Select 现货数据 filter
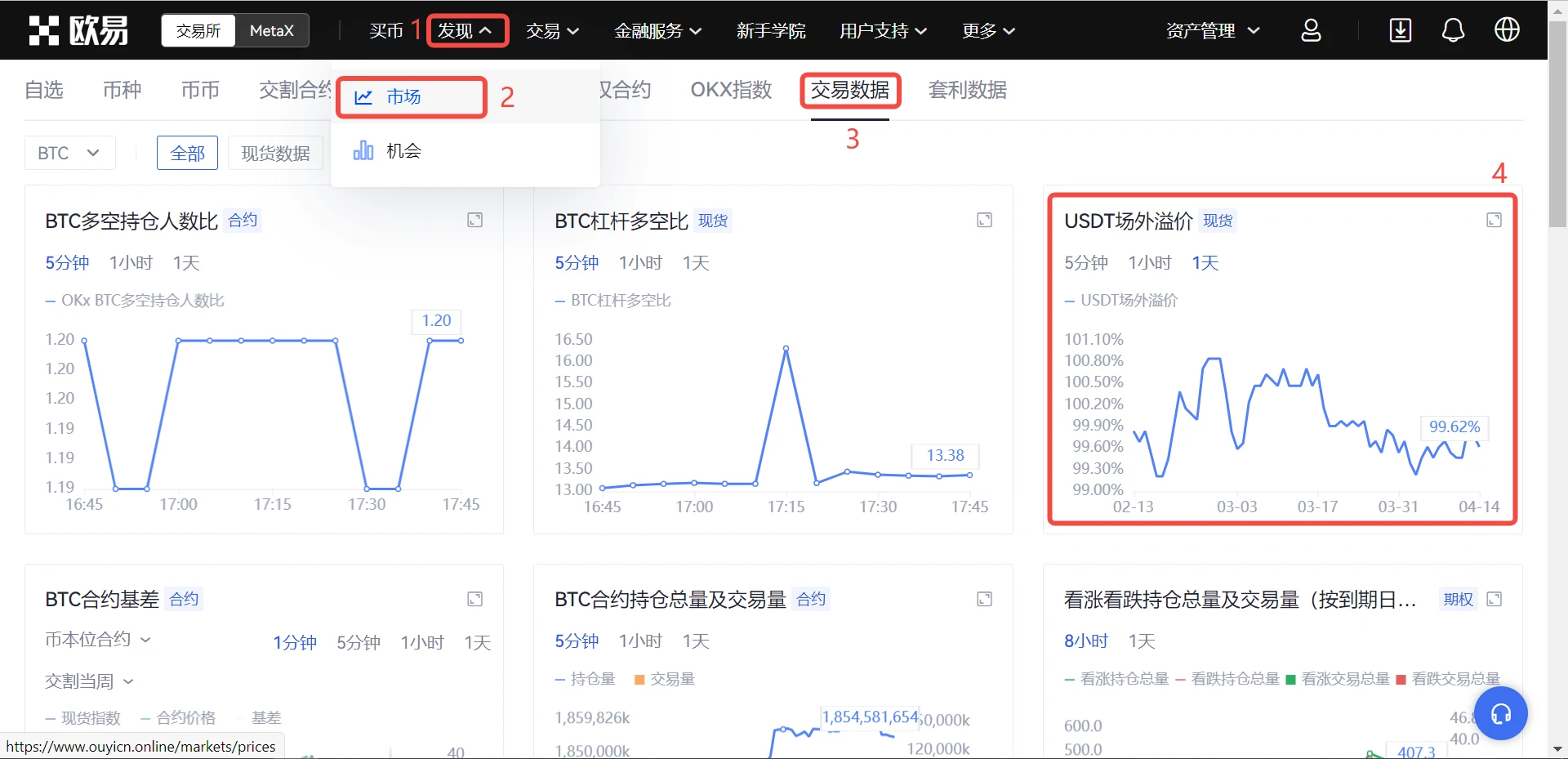Screen dimensions: 1568x759 pyautogui.click(x=275, y=153)
